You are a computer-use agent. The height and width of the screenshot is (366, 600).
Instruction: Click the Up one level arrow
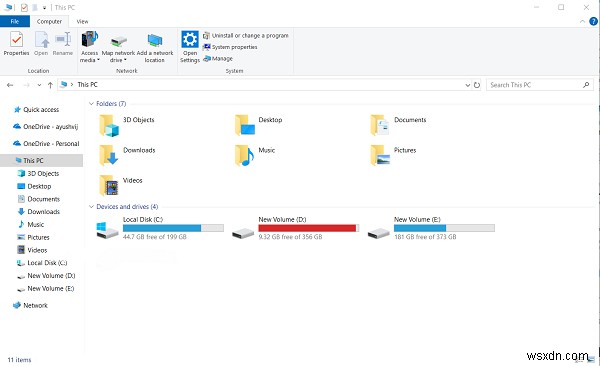[50, 85]
